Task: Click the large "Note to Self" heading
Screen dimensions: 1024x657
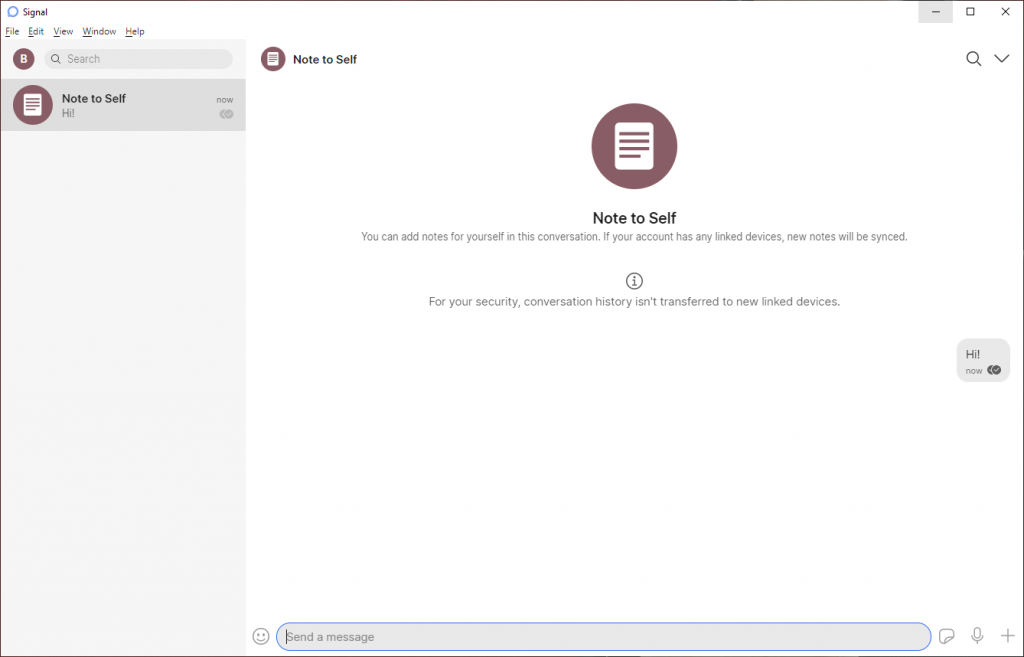Action: [634, 218]
